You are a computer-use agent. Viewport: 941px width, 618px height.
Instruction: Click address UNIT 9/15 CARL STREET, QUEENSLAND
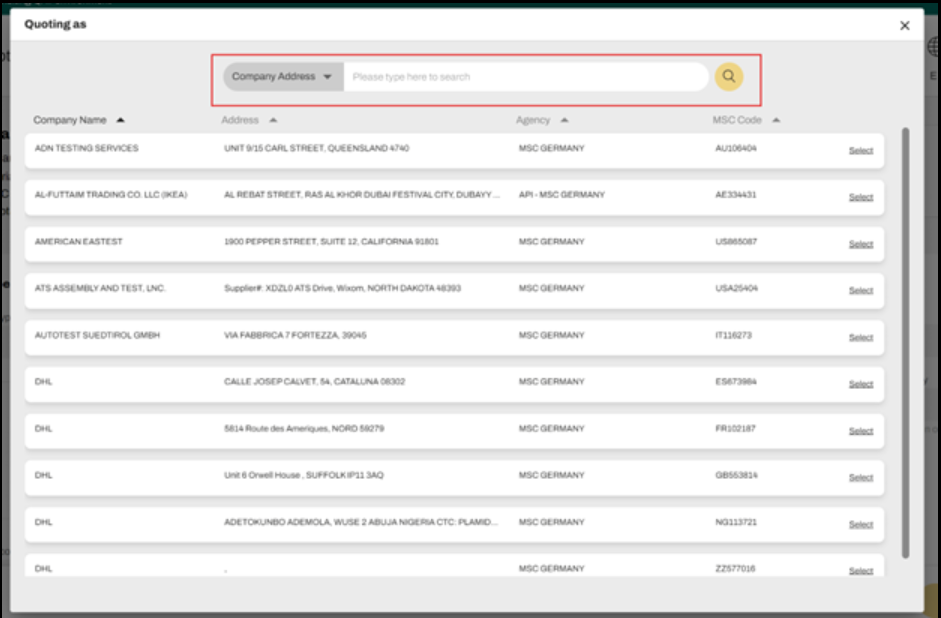[316, 148]
